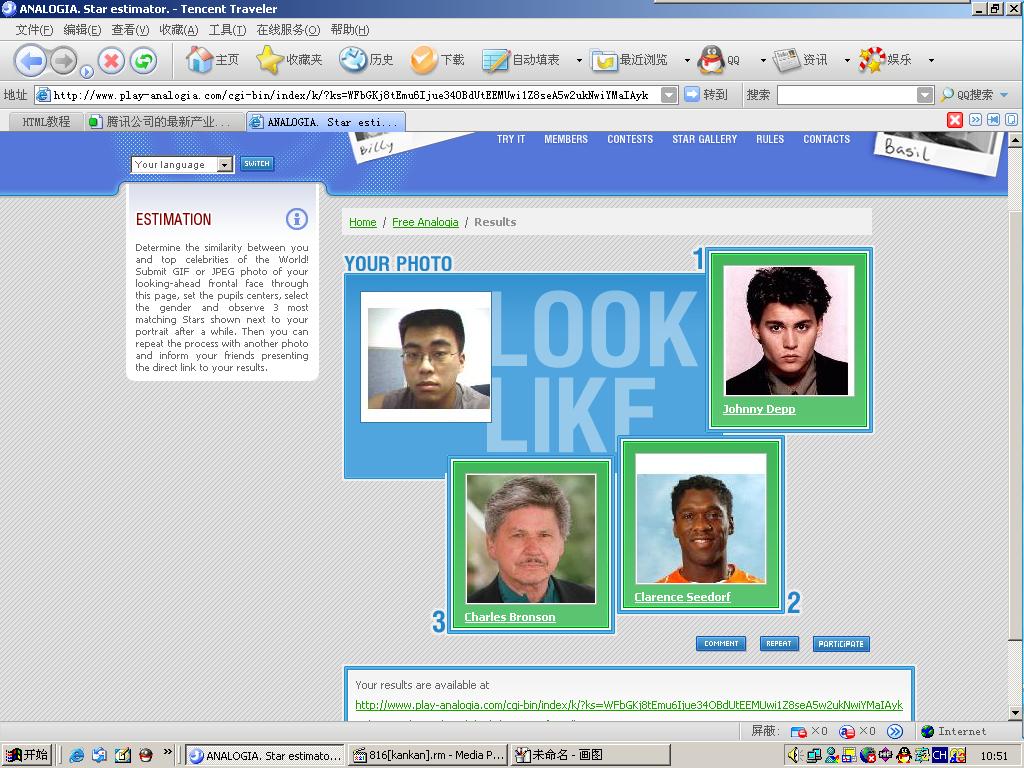Expand the QQ toolbar dropdown arrow
Viewport: 1024px width, 768px height.
pos(763,60)
